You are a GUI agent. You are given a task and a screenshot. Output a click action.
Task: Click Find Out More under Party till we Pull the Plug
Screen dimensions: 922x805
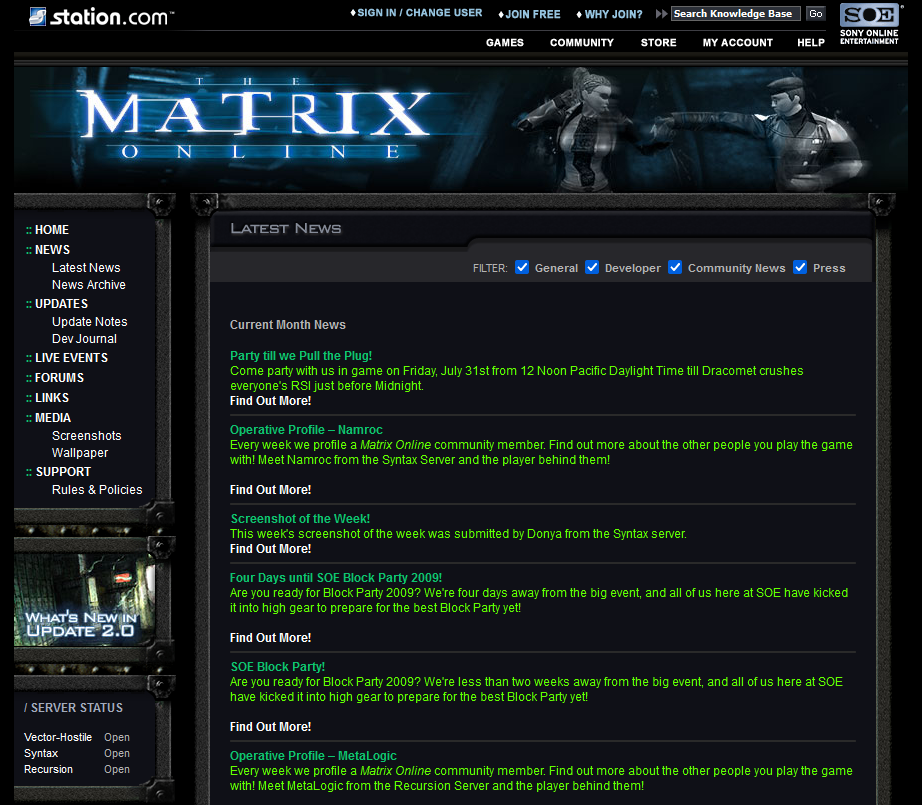[270, 401]
